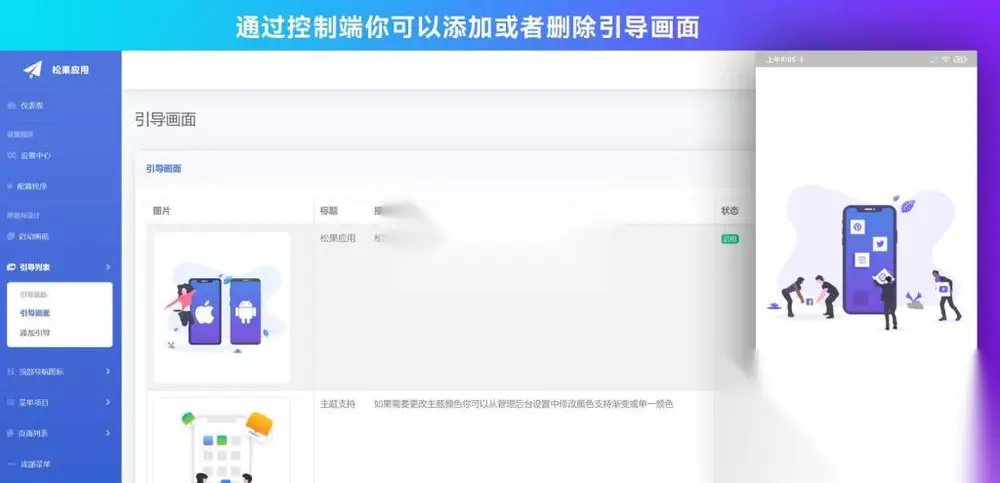Click the battery icon in phone status bar
This screenshot has height=483, width=1000.
(x=961, y=59)
